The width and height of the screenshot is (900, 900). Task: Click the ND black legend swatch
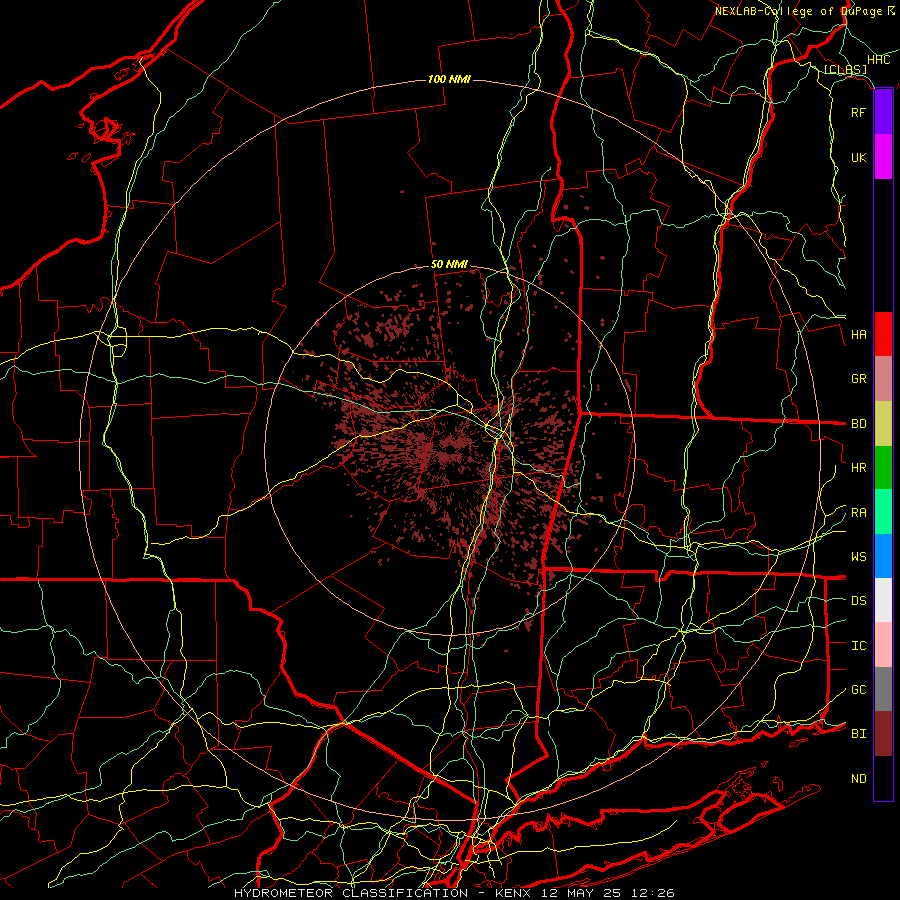click(883, 778)
